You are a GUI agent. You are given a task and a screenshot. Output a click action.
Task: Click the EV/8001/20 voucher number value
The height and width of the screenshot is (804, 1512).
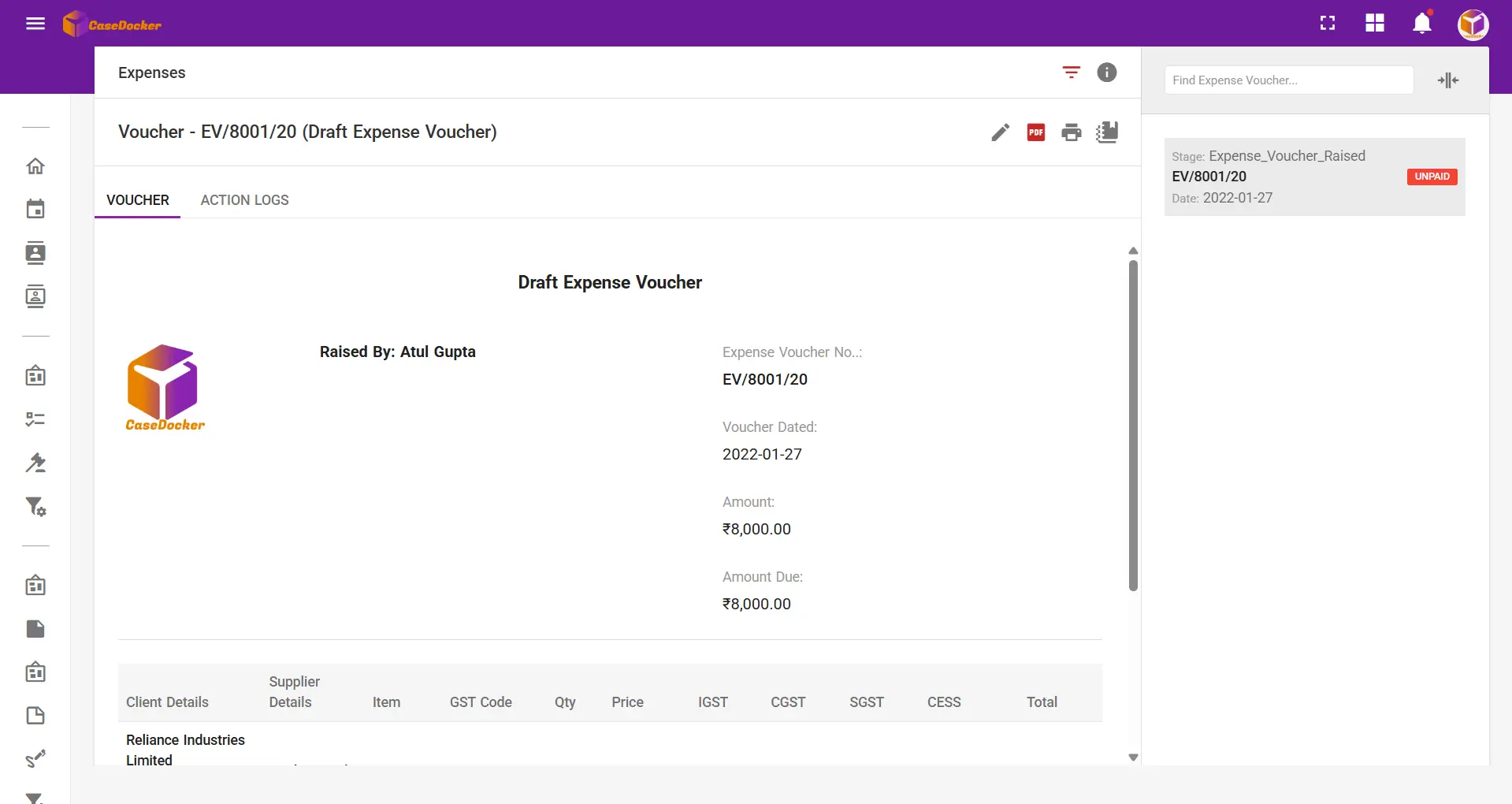point(765,379)
